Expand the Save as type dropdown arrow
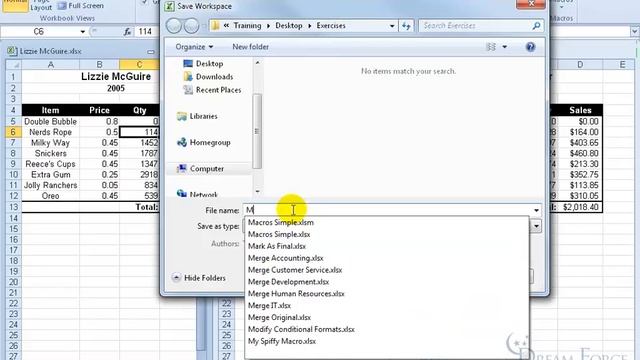This screenshot has height=360, width=640. pyautogui.click(x=536, y=226)
